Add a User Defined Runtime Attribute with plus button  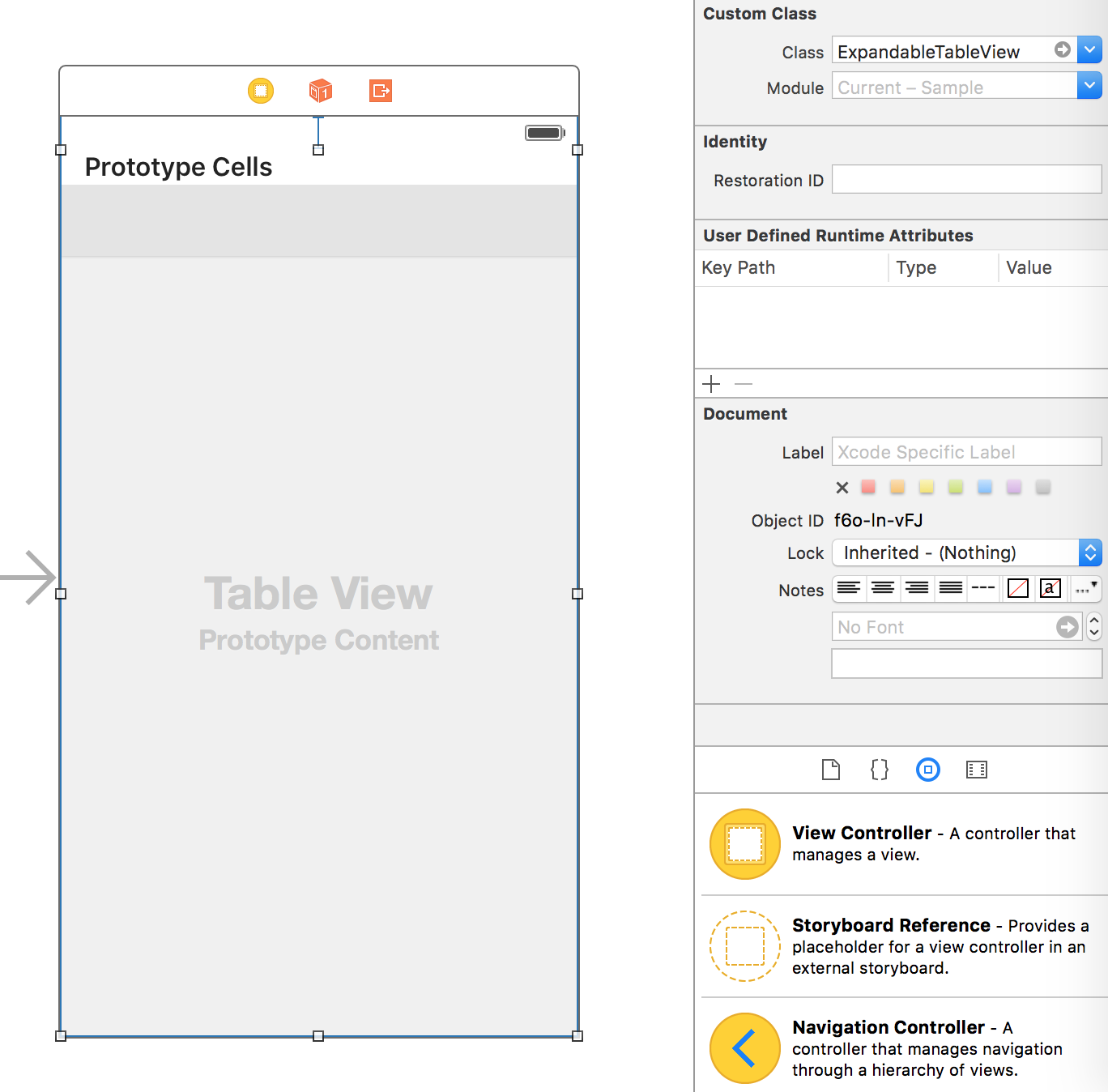point(711,383)
